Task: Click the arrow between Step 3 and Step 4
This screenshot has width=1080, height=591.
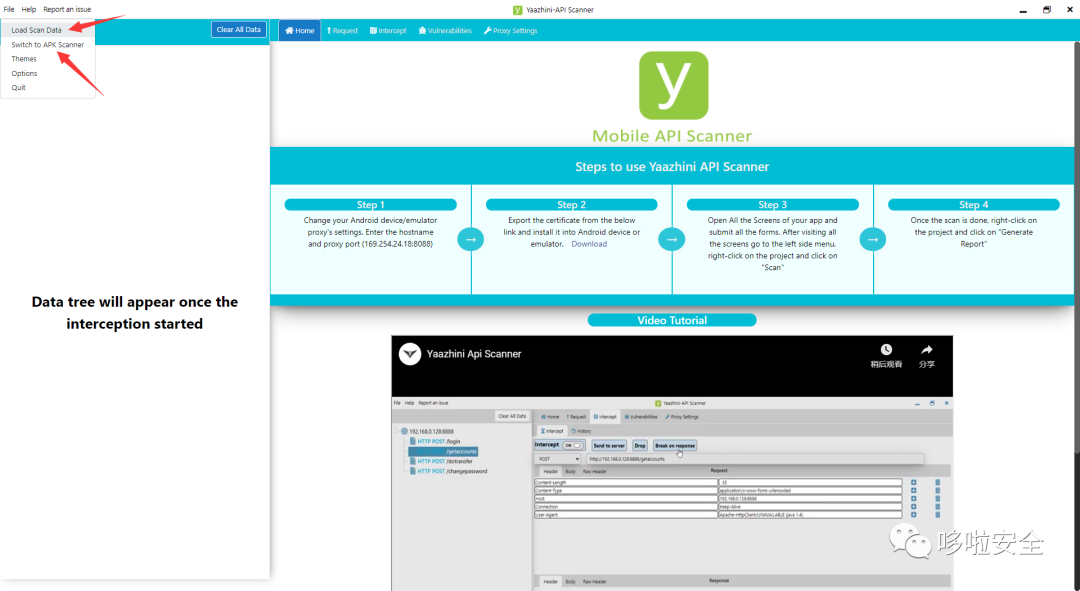Action: coord(873,240)
